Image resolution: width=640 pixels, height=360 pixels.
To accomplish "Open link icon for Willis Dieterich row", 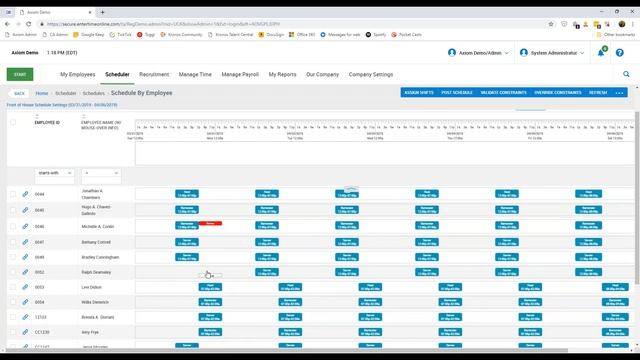I will (x=25, y=302).
